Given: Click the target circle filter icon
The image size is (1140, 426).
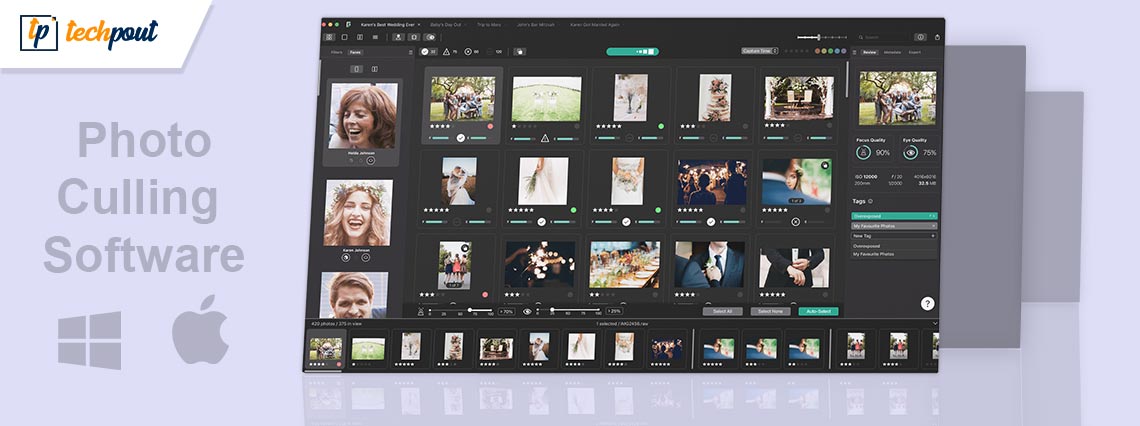Looking at the screenshot, I should pyautogui.click(x=467, y=52).
